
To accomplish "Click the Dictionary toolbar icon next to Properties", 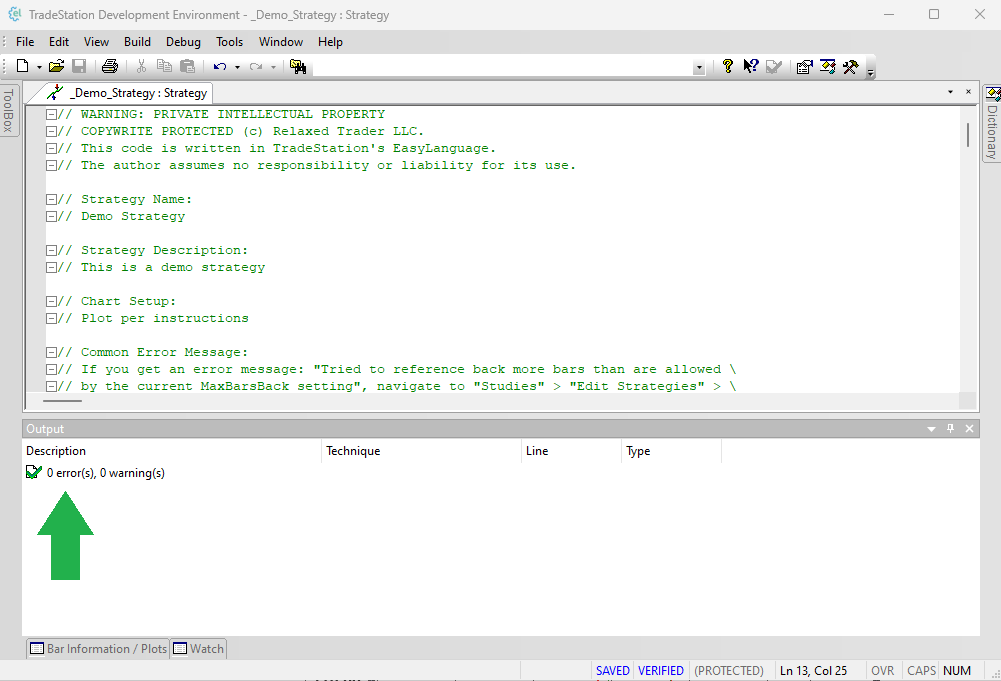I will [828, 66].
